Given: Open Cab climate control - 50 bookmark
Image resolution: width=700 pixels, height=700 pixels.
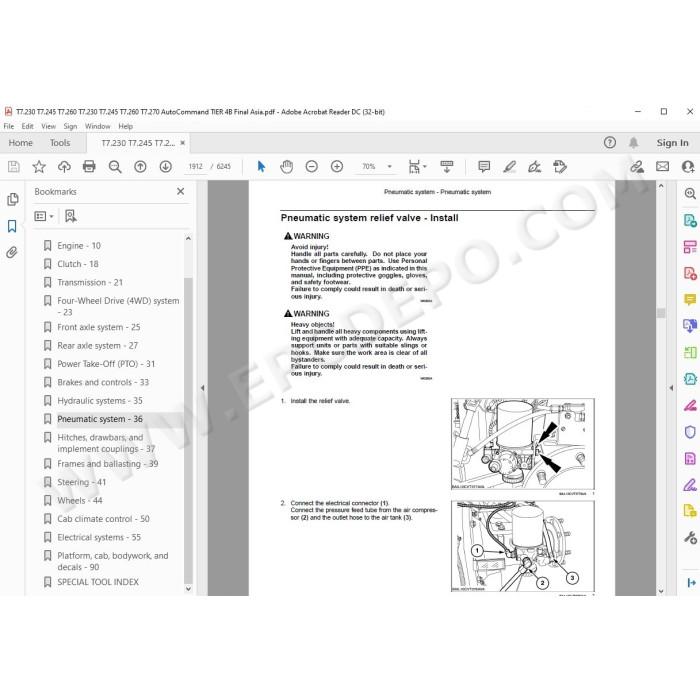Looking at the screenshot, I should 103,519.
